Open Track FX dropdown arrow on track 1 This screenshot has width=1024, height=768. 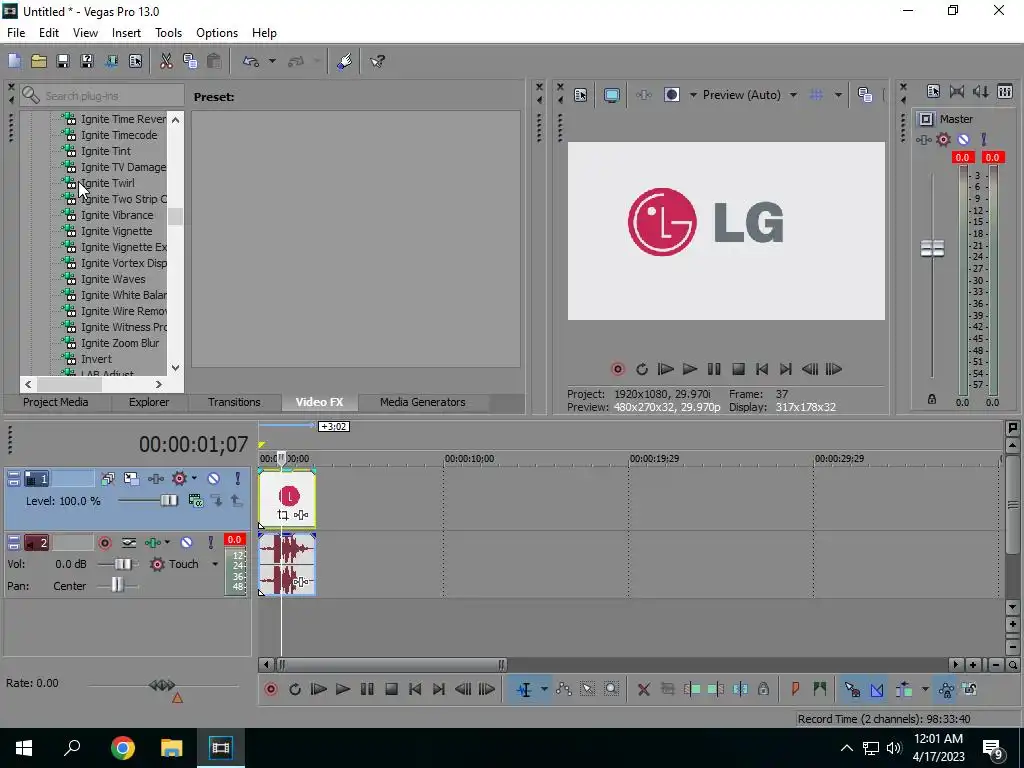coord(194,479)
